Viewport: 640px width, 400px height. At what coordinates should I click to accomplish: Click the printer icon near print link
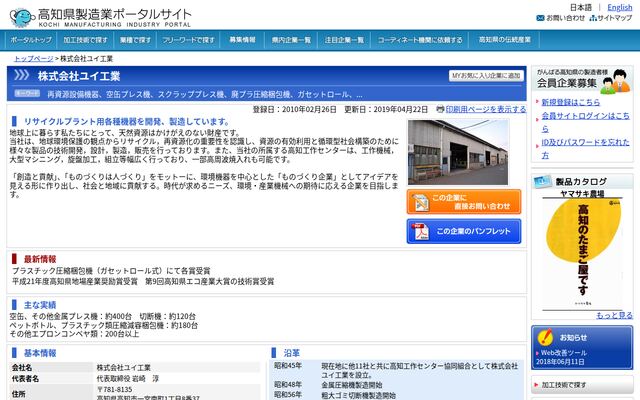point(440,109)
